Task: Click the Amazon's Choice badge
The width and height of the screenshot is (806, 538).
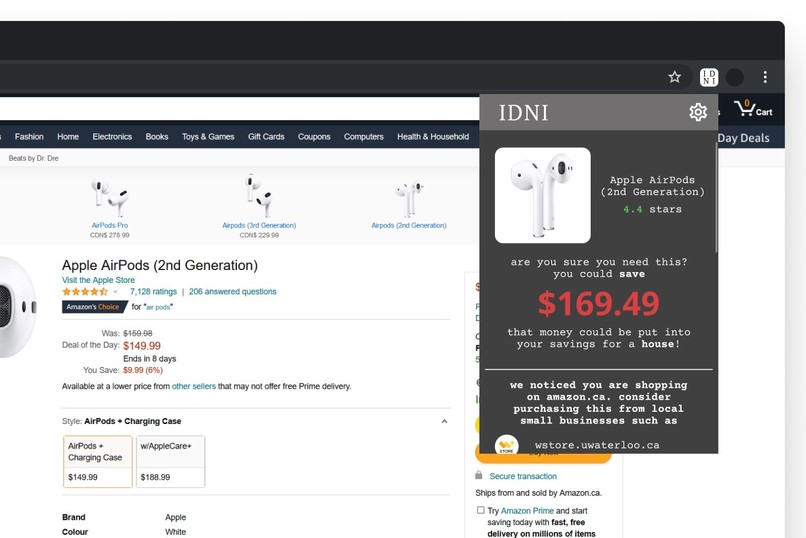Action: coord(95,307)
